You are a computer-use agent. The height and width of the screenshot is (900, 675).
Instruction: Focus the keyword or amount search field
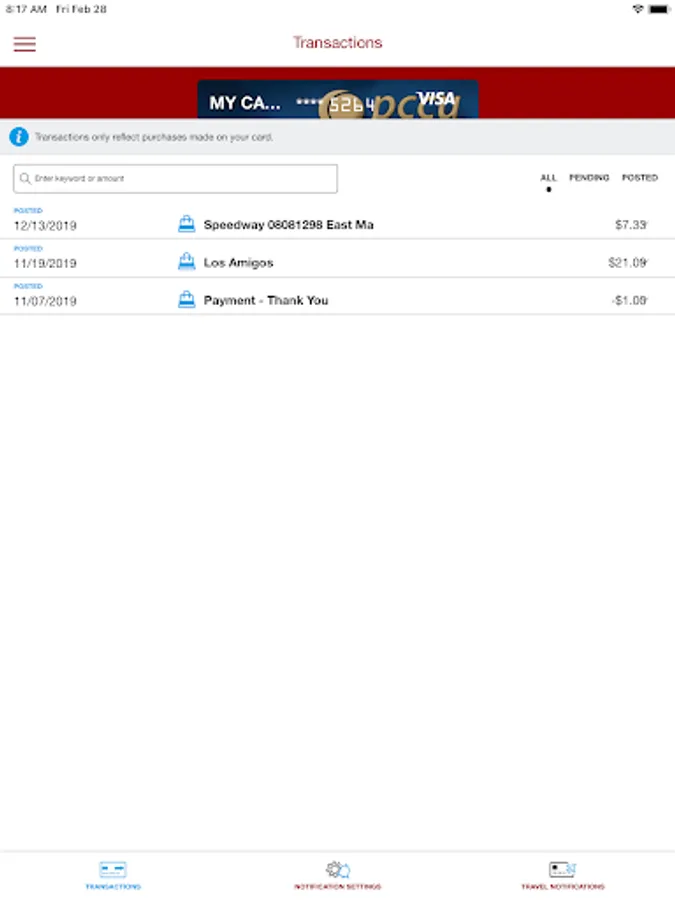[175, 179]
